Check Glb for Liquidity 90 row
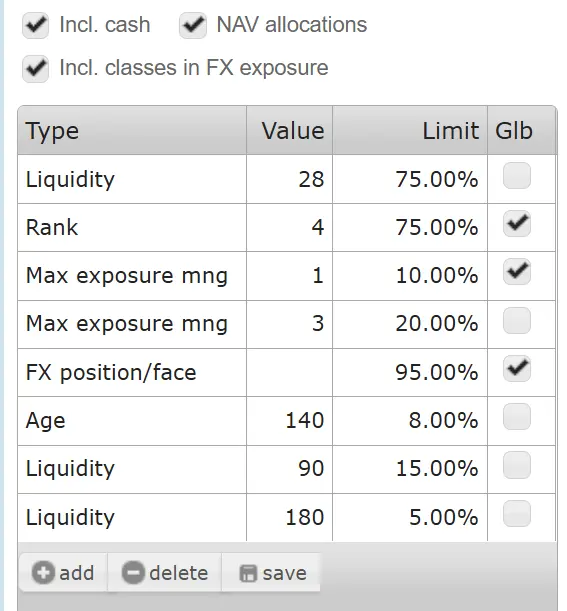Viewport: 567px width, 611px height. click(517, 465)
